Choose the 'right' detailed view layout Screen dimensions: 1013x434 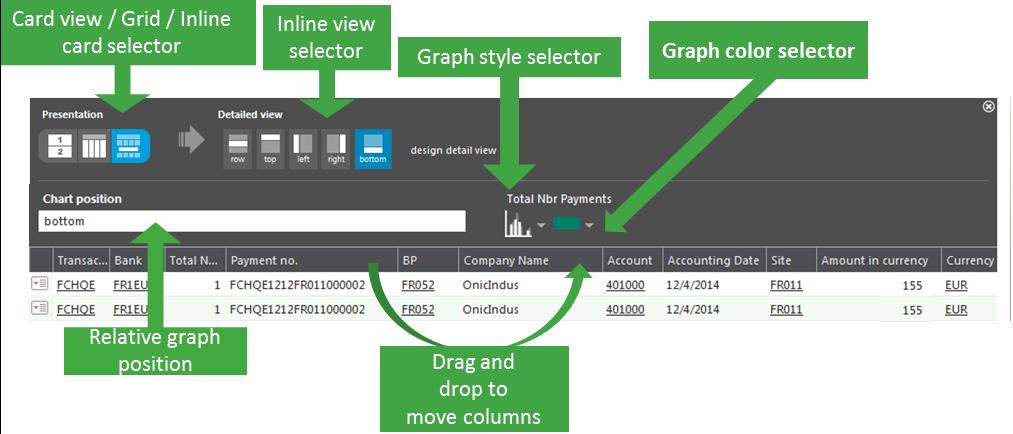click(x=337, y=148)
